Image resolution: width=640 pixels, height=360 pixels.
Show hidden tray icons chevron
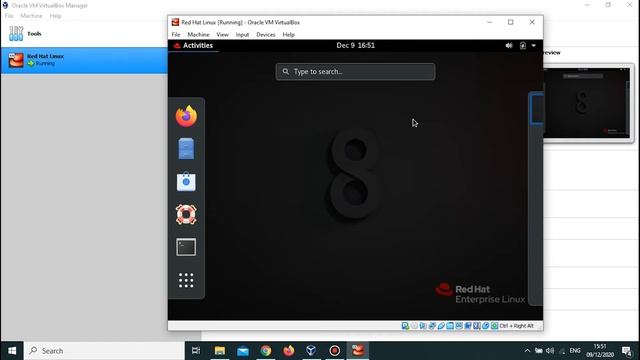[527, 351]
